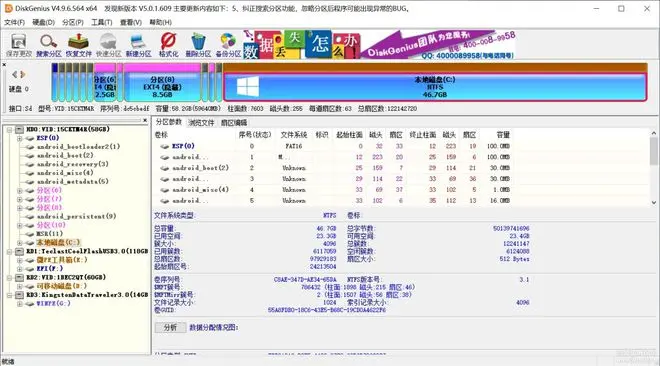Image resolution: width=660 pixels, height=366 pixels.
Task: Open the 帮助(H) menu
Action: (x=160, y=22)
